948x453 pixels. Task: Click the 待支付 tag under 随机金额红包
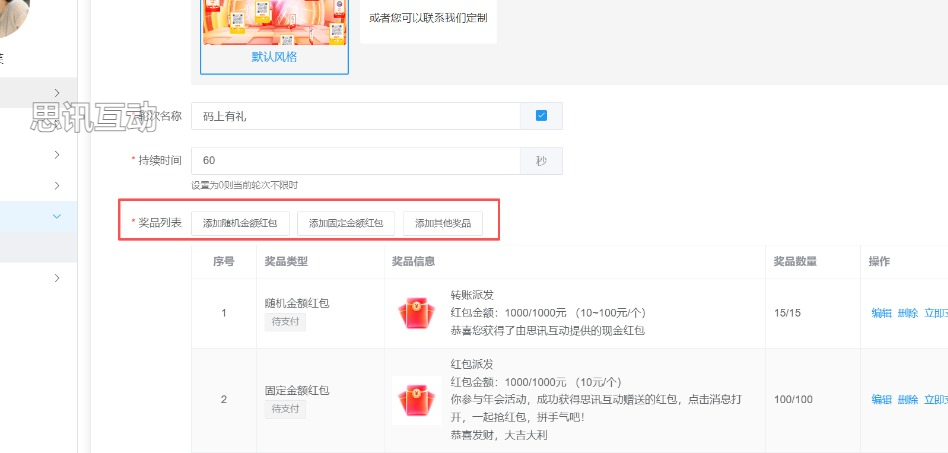[285, 322]
